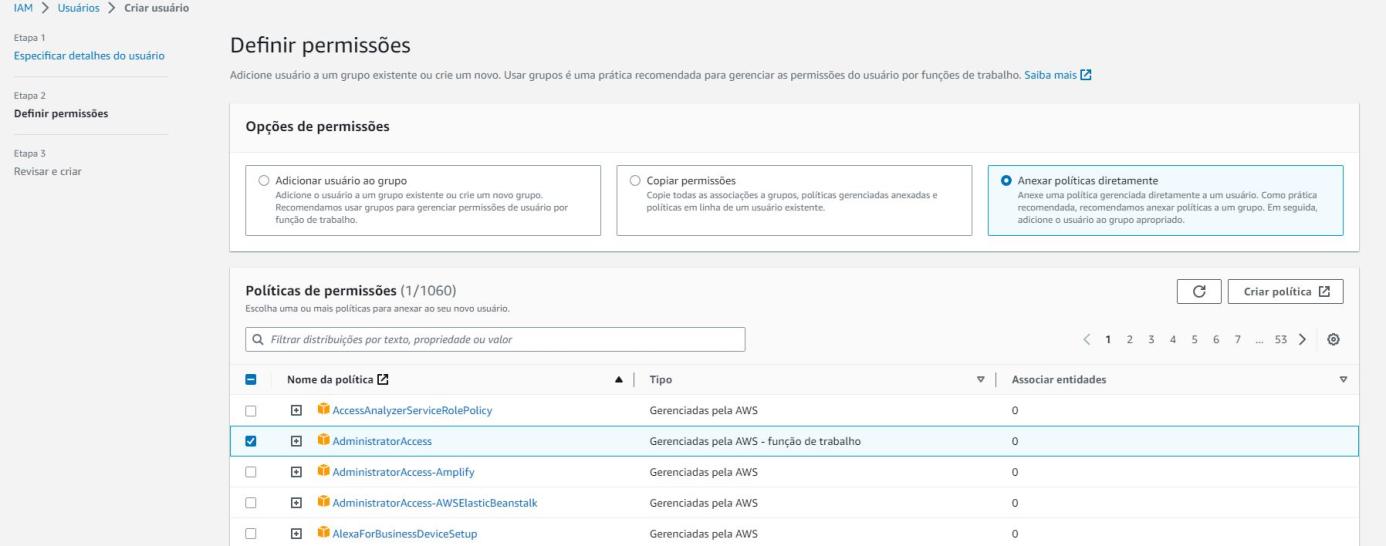This screenshot has width=1386, height=546.
Task: Go to next page of policies
Action: (x=1302, y=339)
